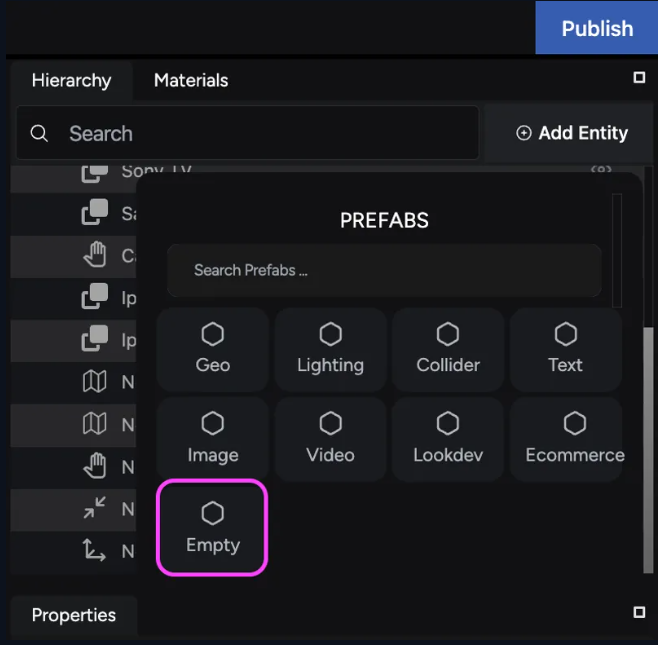Image resolution: width=658 pixels, height=645 pixels.
Task: Click the Hierarchy Search field
Action: click(248, 133)
